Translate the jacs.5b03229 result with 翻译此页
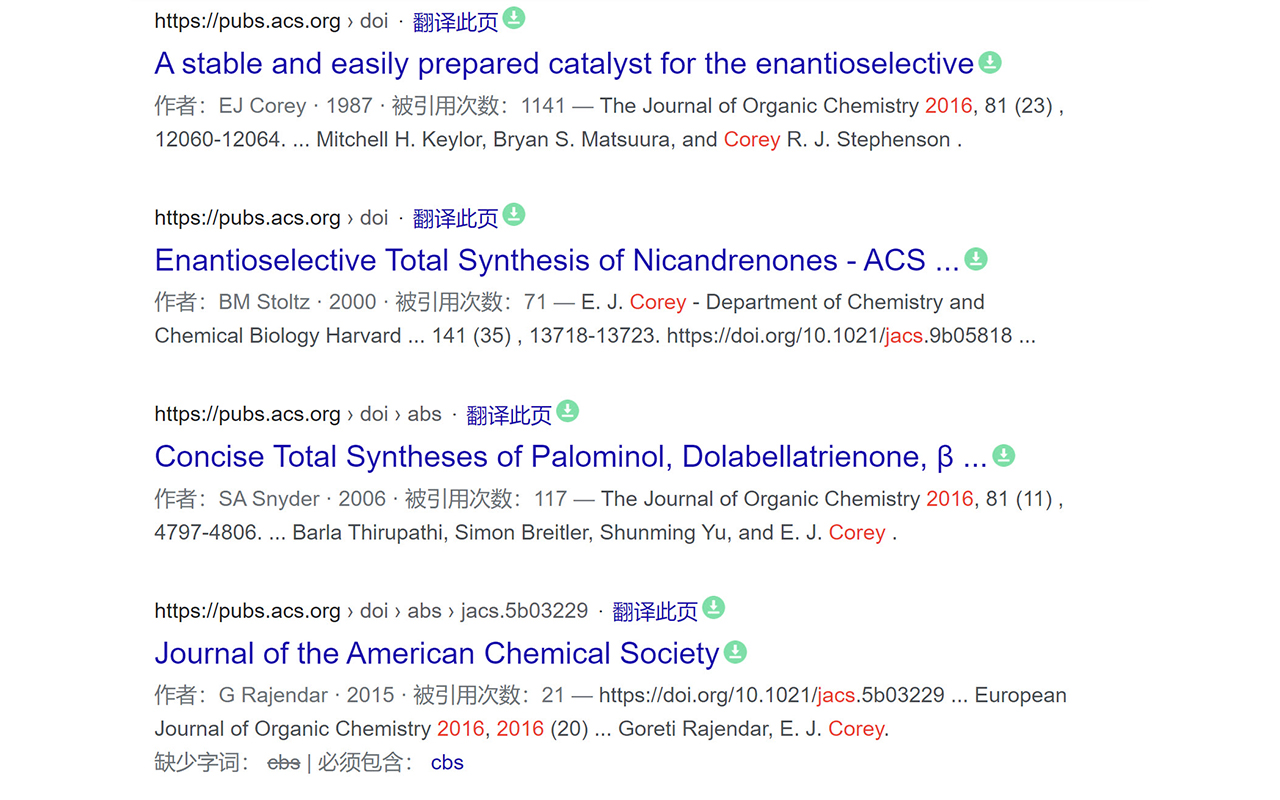 [x=655, y=611]
